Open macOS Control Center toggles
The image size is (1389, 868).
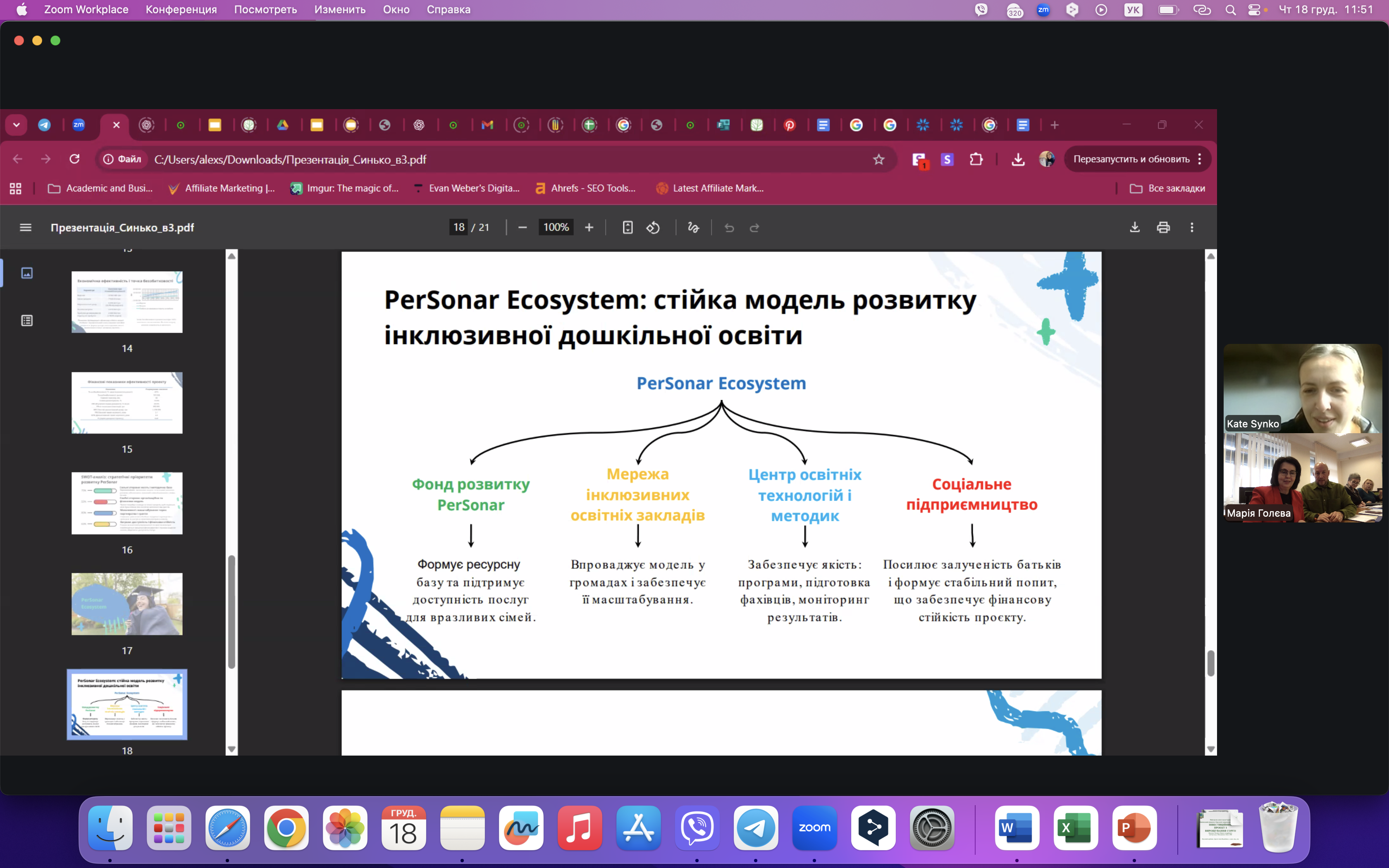coord(1254,10)
